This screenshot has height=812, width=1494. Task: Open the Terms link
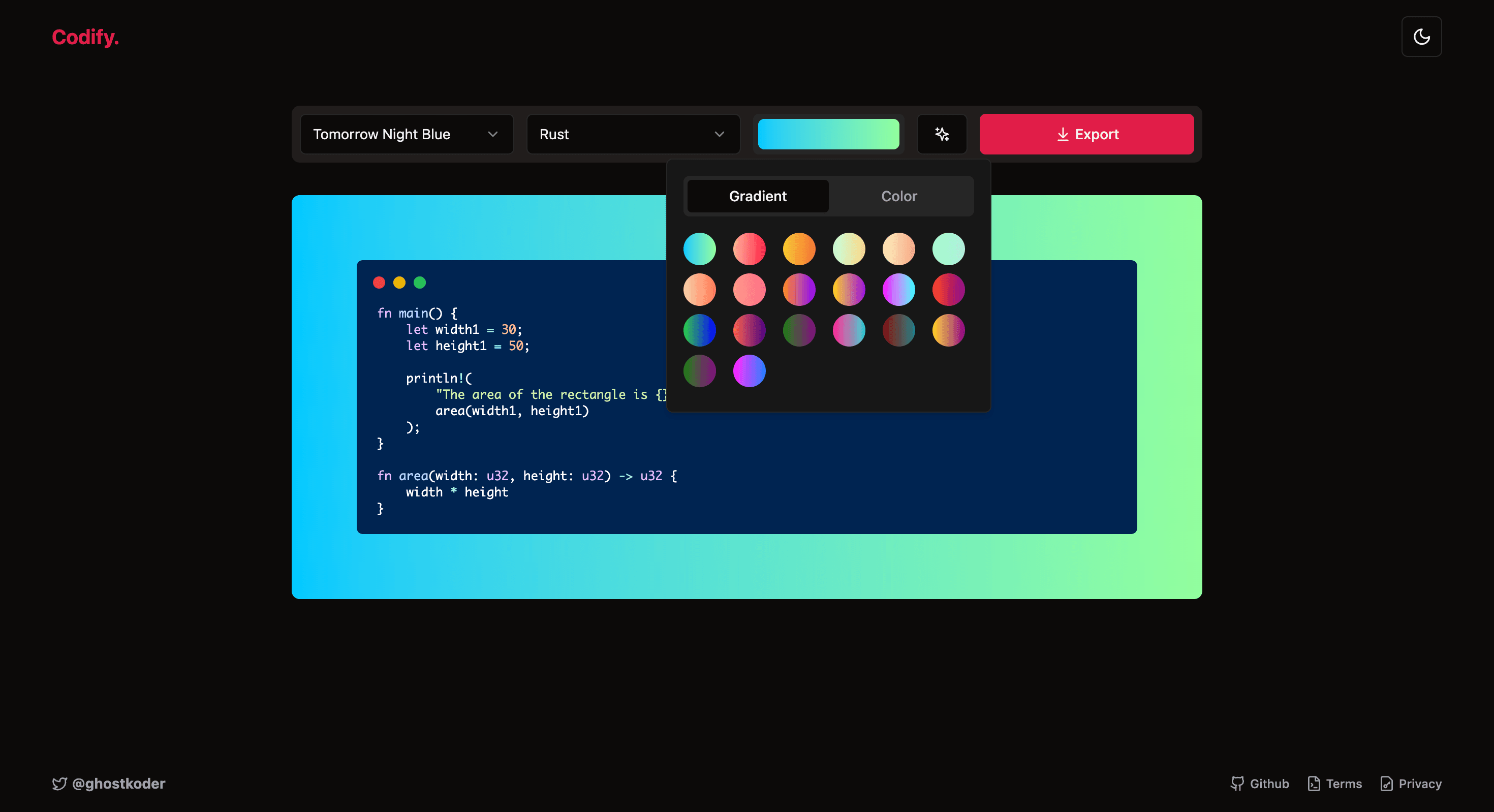tap(1334, 784)
